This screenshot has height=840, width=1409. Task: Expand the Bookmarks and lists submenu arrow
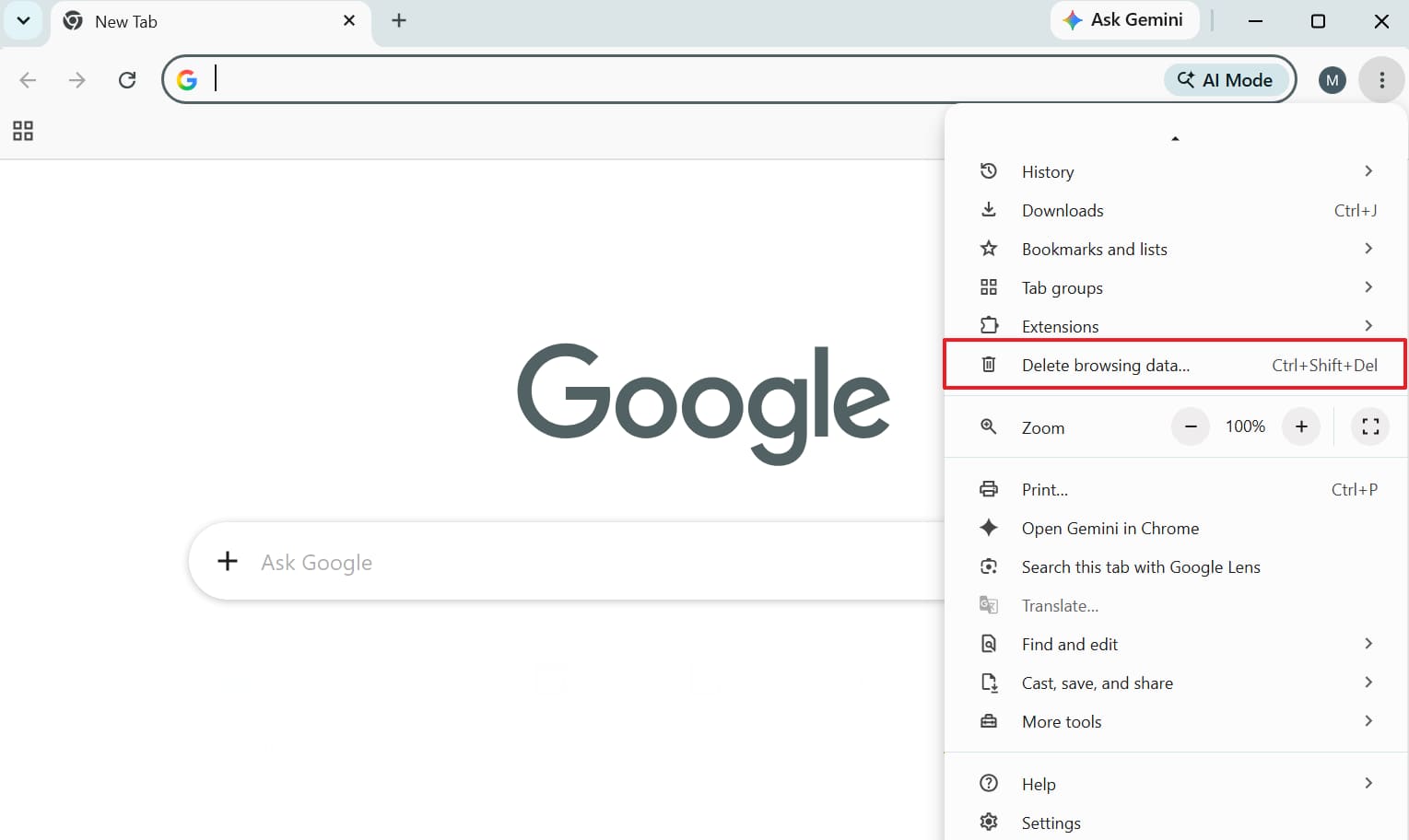tap(1368, 249)
